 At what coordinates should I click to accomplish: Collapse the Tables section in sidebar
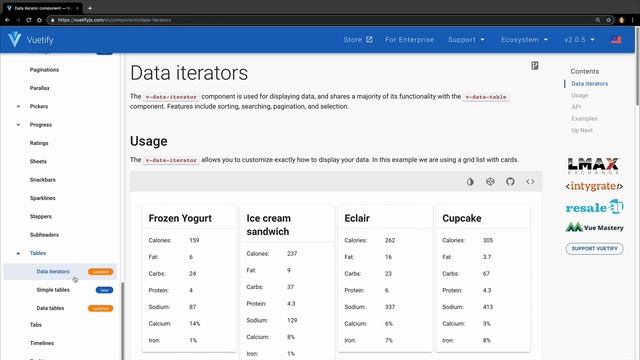click(x=18, y=253)
